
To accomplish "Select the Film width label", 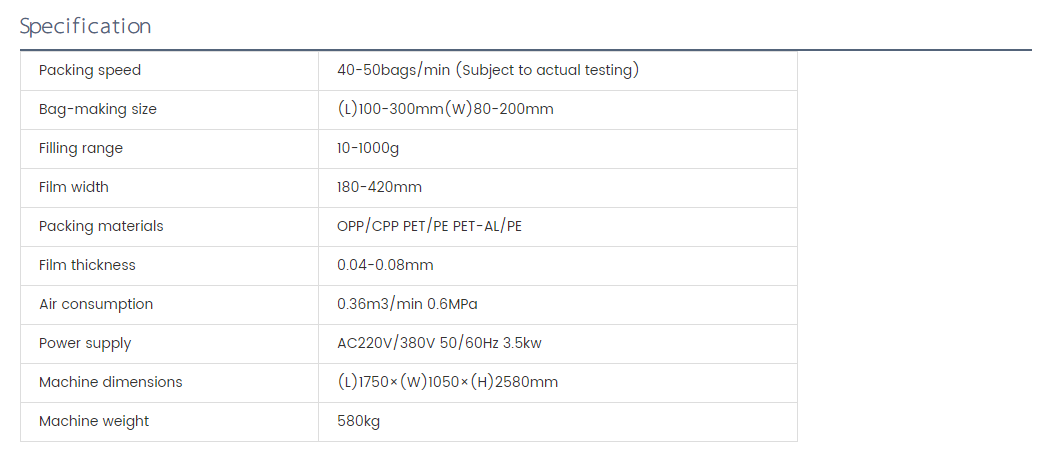I will [74, 187].
